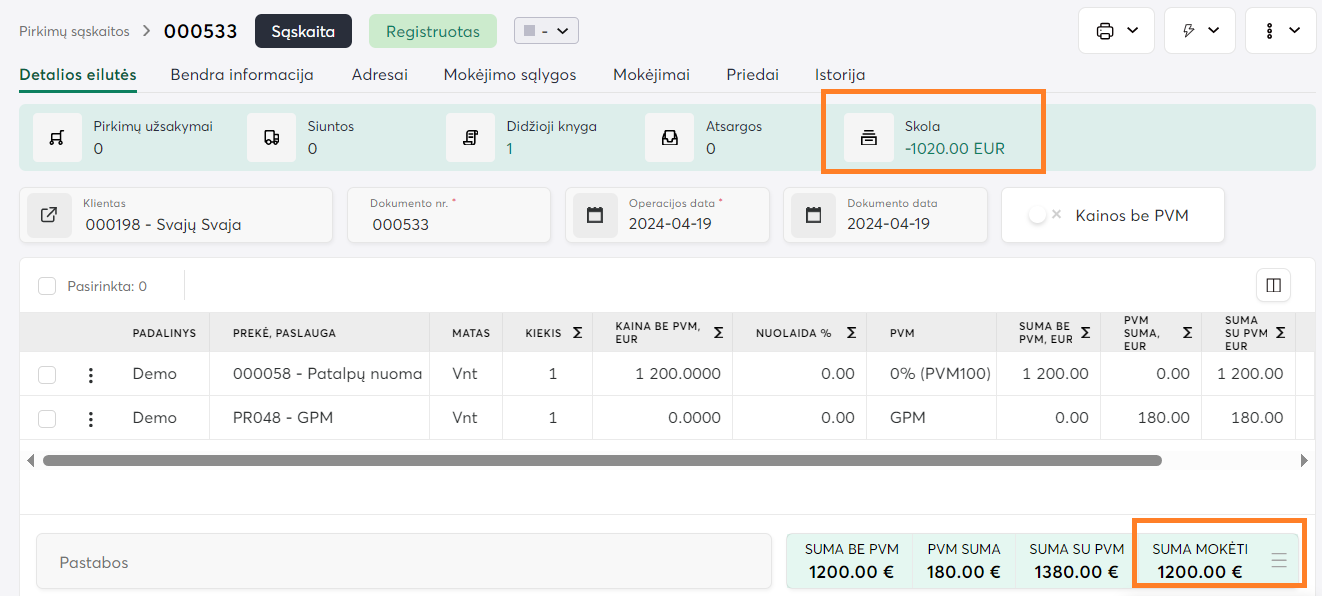Open column layout settings icon

pyautogui.click(x=1273, y=286)
